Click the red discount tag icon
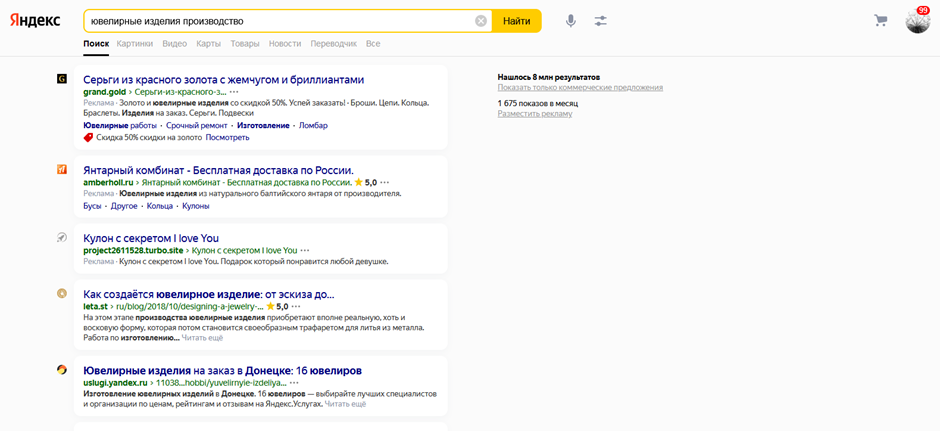Viewport: 940px width, 431px height. [88, 137]
